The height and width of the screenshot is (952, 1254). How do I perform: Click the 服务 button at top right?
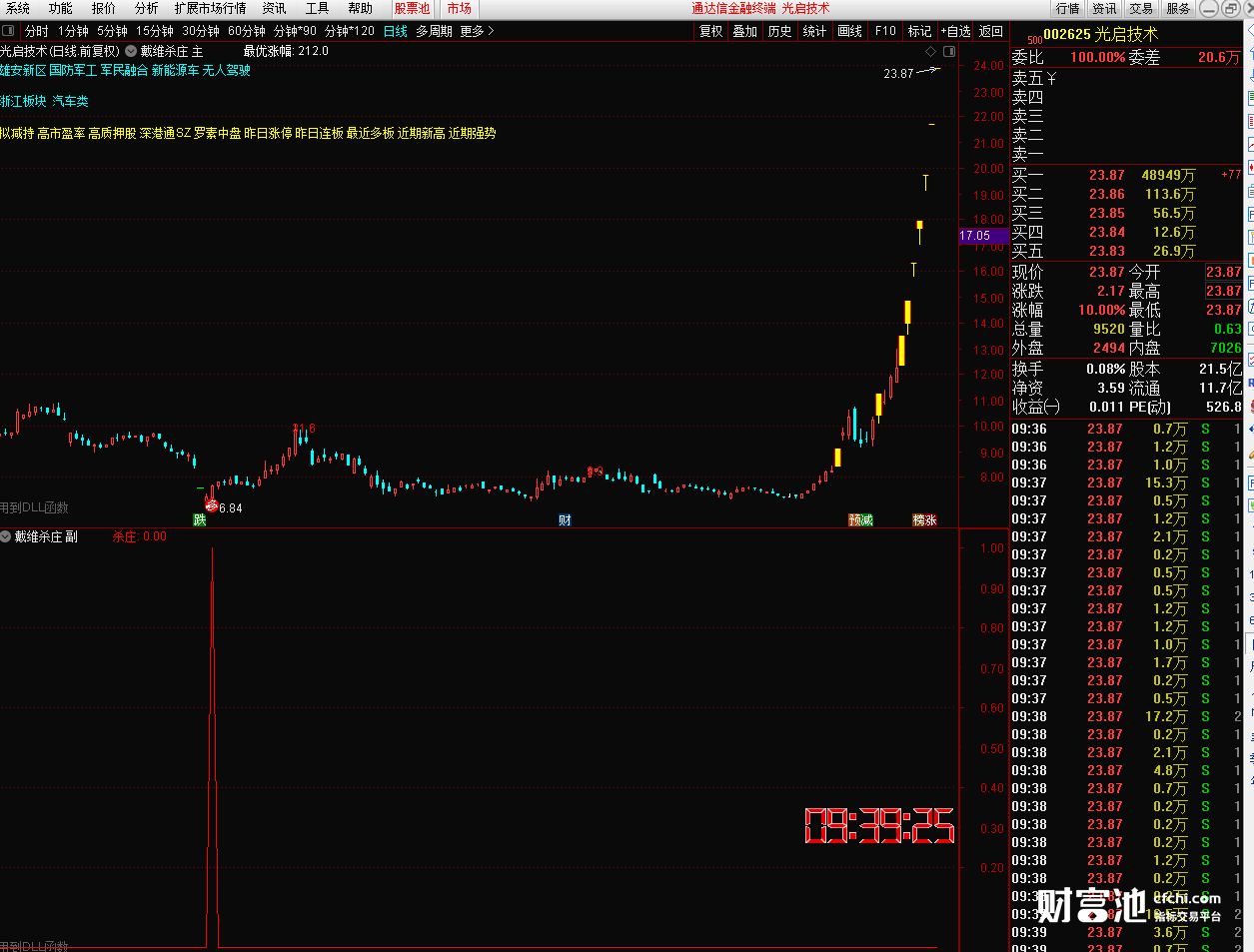[1178, 8]
